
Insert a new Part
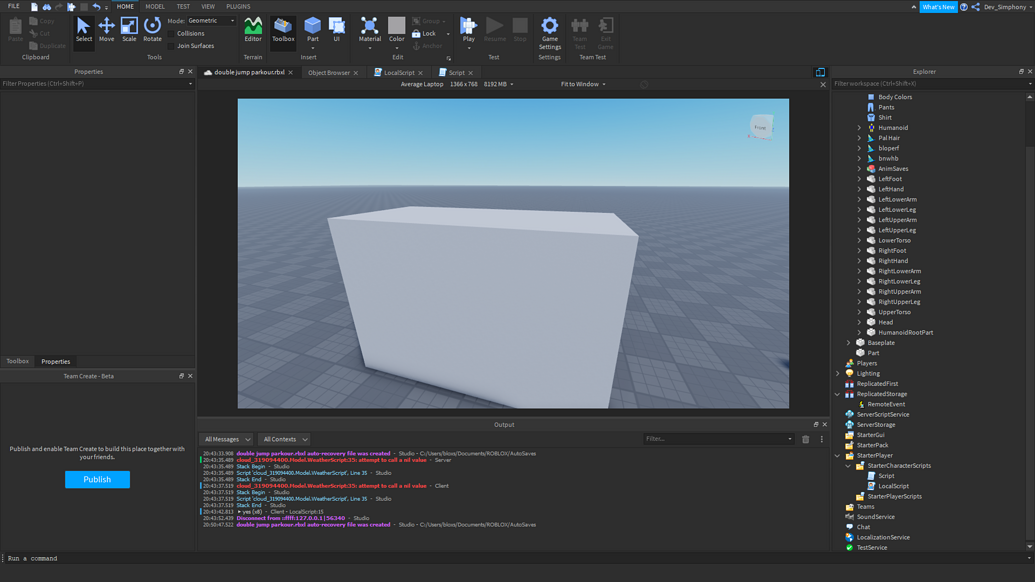click(x=313, y=30)
